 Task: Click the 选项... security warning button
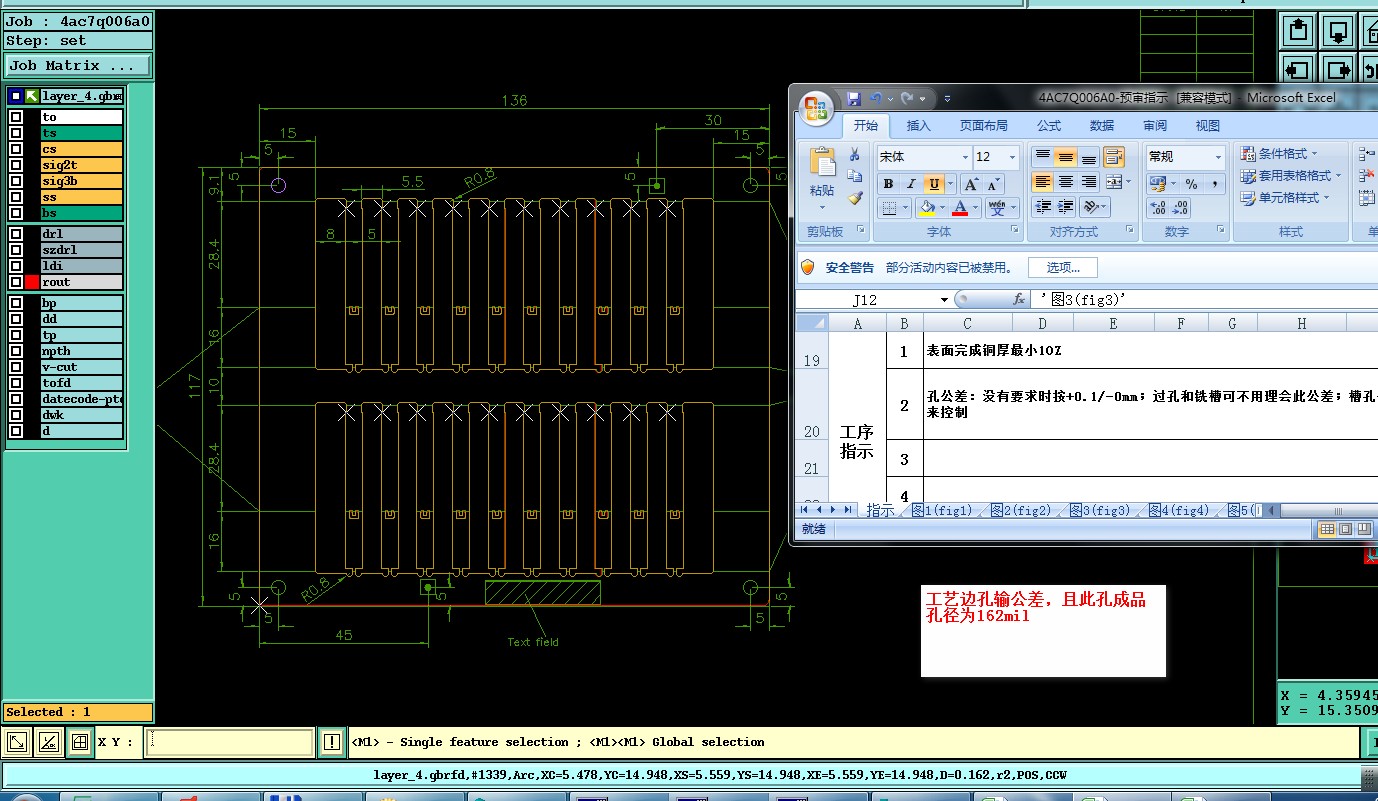coord(1063,267)
